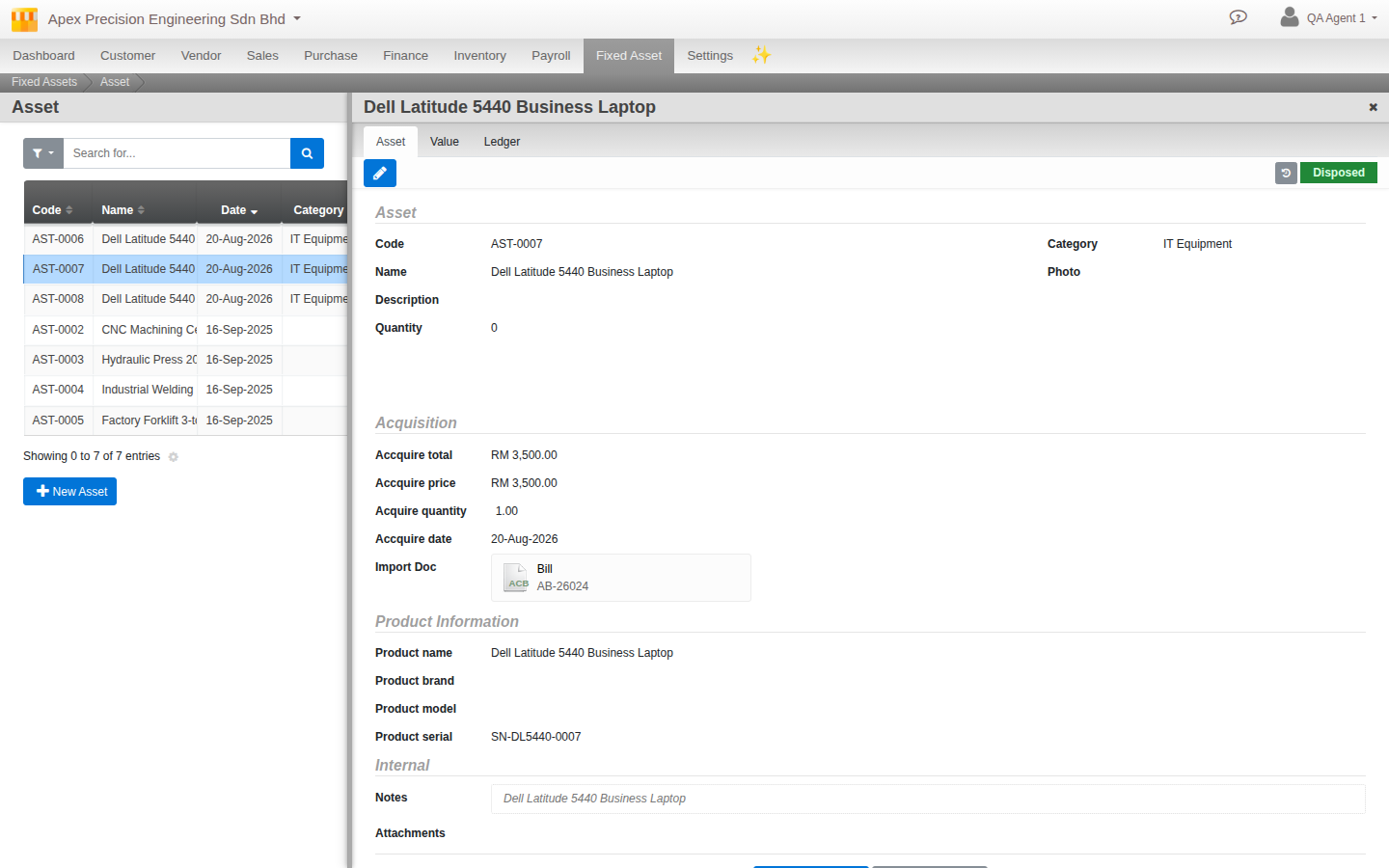Image resolution: width=1389 pixels, height=868 pixels.
Task: Open the Settings menu
Action: (x=710, y=56)
